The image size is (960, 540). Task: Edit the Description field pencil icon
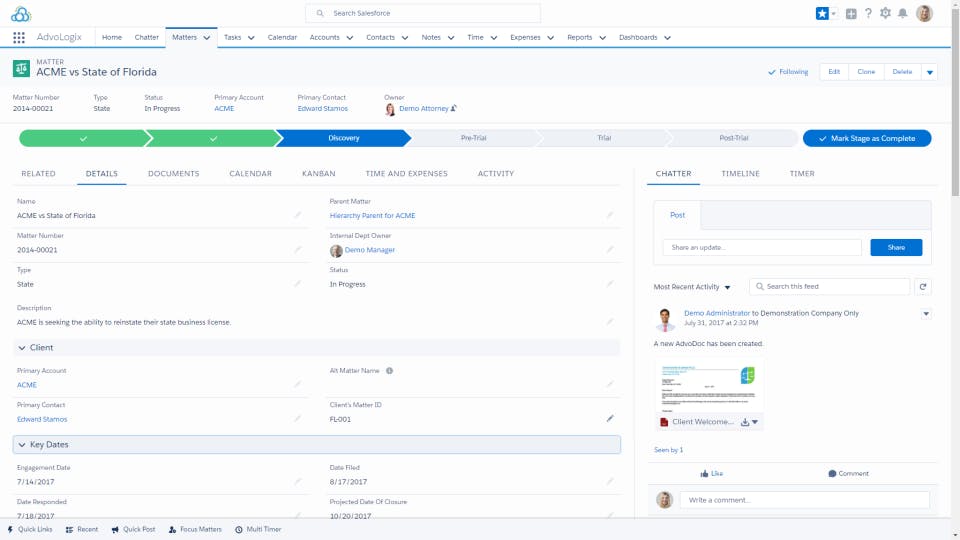pyautogui.click(x=610, y=321)
